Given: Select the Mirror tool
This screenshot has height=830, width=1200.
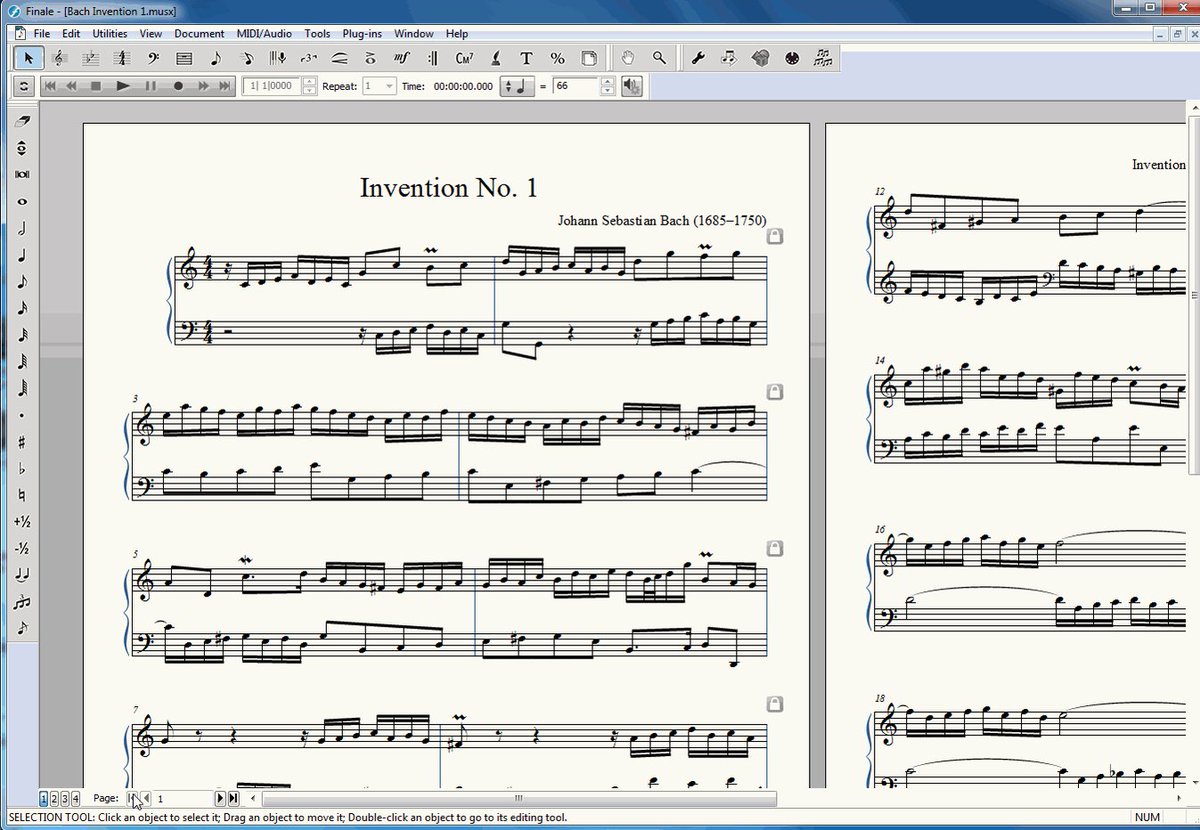Looking at the screenshot, I should point(823,58).
